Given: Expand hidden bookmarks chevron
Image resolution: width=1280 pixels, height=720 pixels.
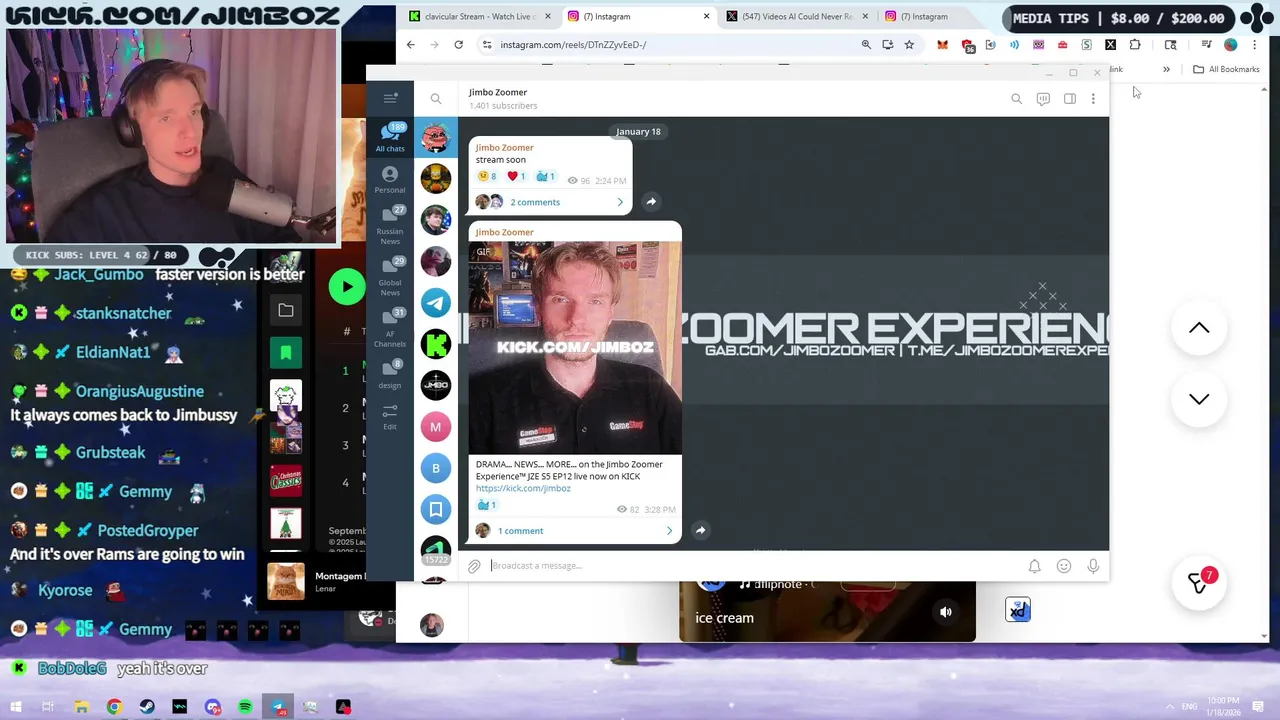Looking at the screenshot, I should point(1166,69).
